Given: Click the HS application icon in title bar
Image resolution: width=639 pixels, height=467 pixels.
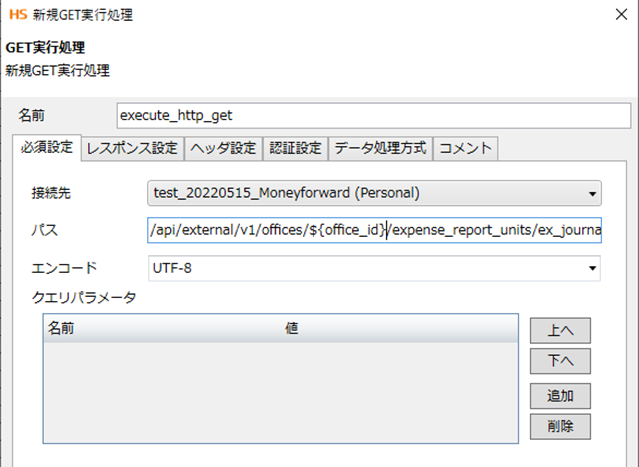Looking at the screenshot, I should click(x=16, y=15).
